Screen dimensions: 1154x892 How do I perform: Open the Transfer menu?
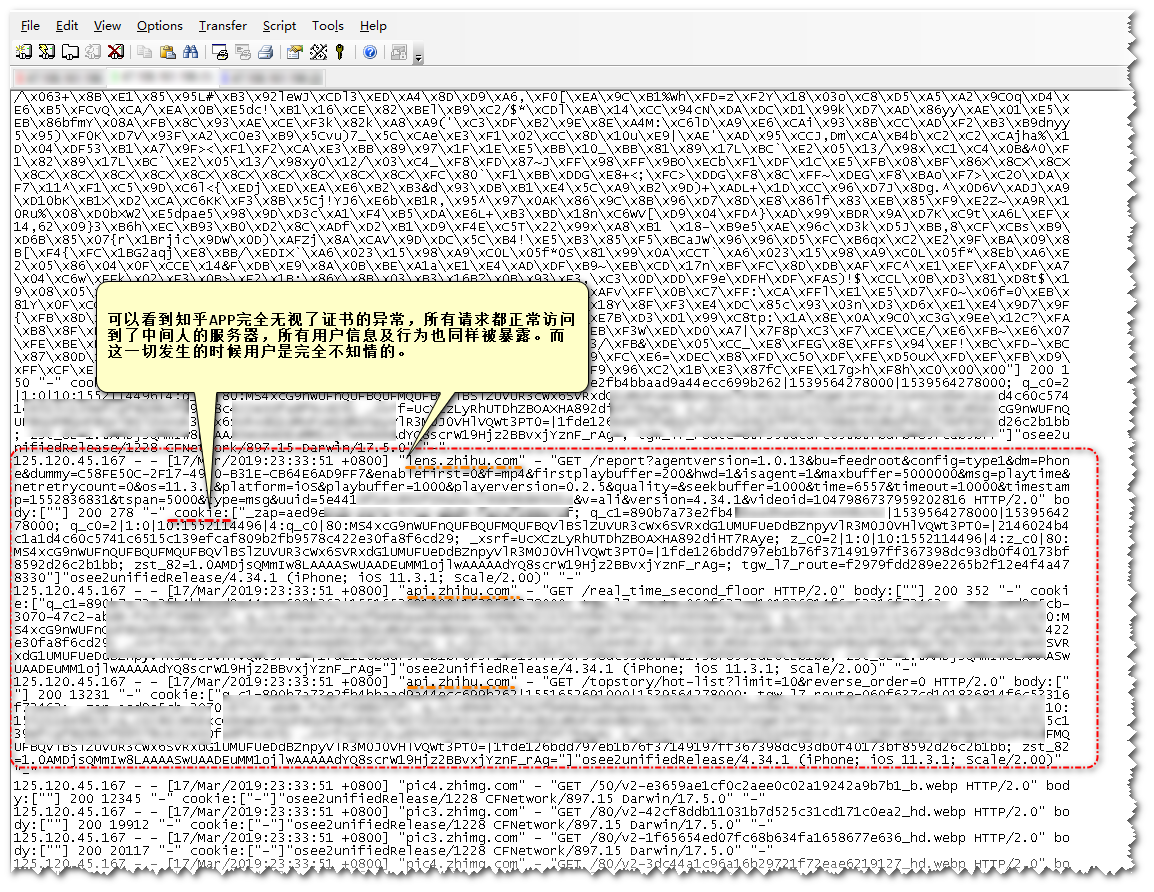222,26
